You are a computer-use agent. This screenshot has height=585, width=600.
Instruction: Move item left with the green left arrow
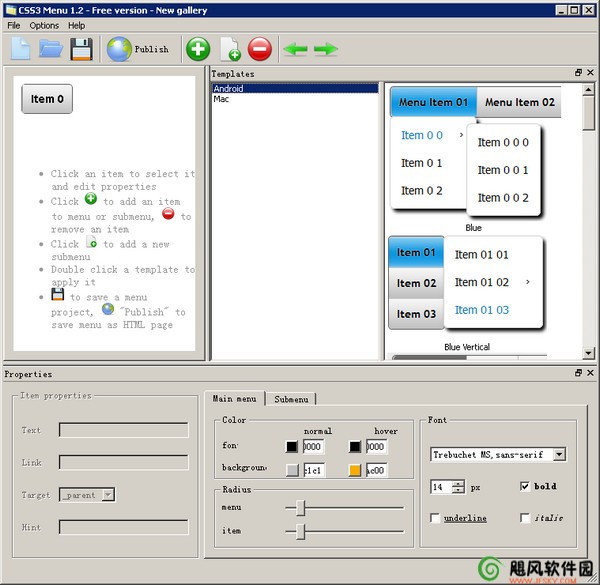295,49
